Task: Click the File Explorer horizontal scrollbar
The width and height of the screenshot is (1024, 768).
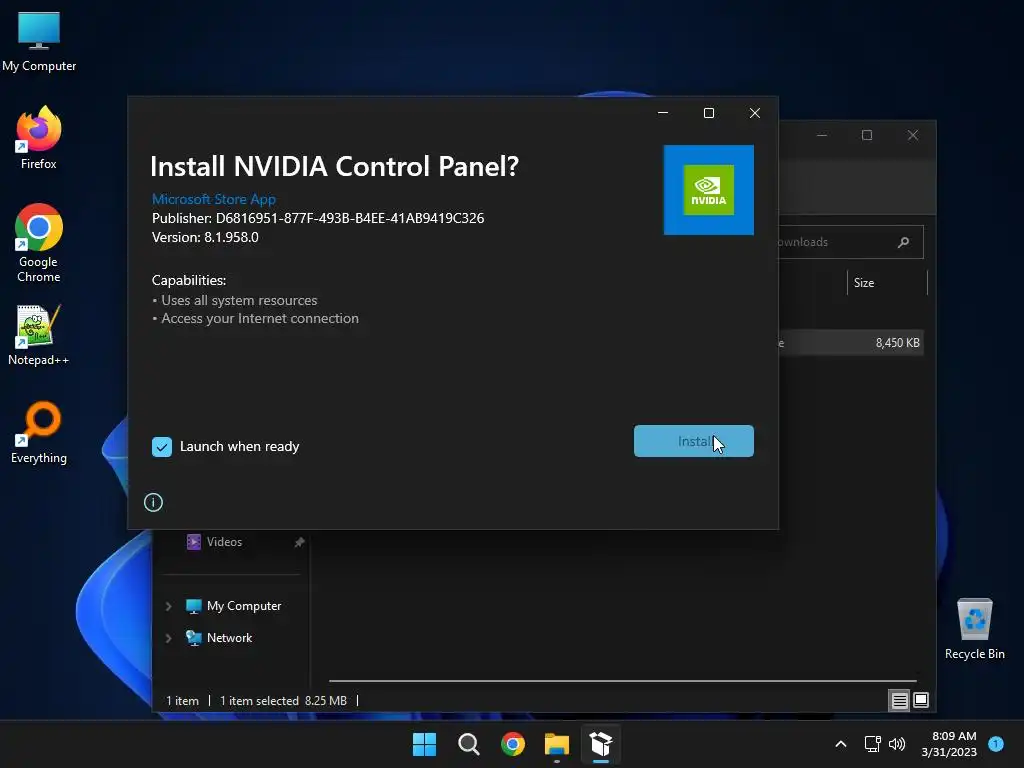Action: (x=622, y=681)
